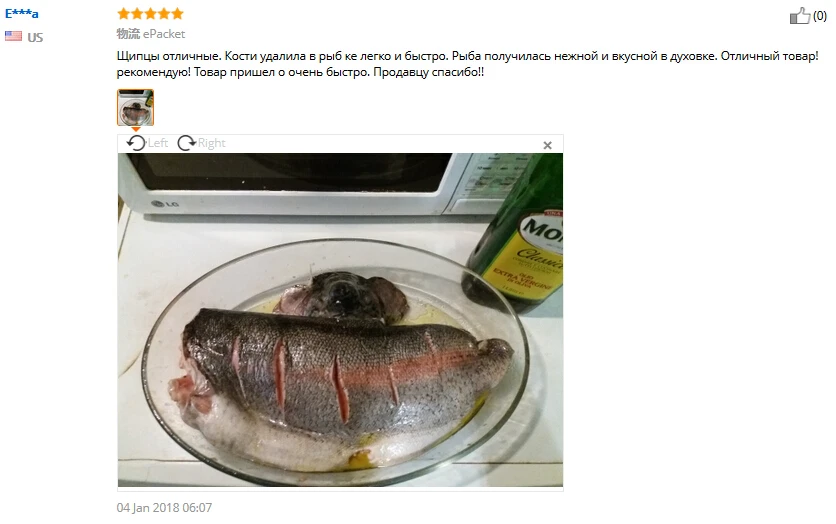The image size is (836, 524).
Task: Open reviewer E***a's profile name
Action: coord(21,14)
